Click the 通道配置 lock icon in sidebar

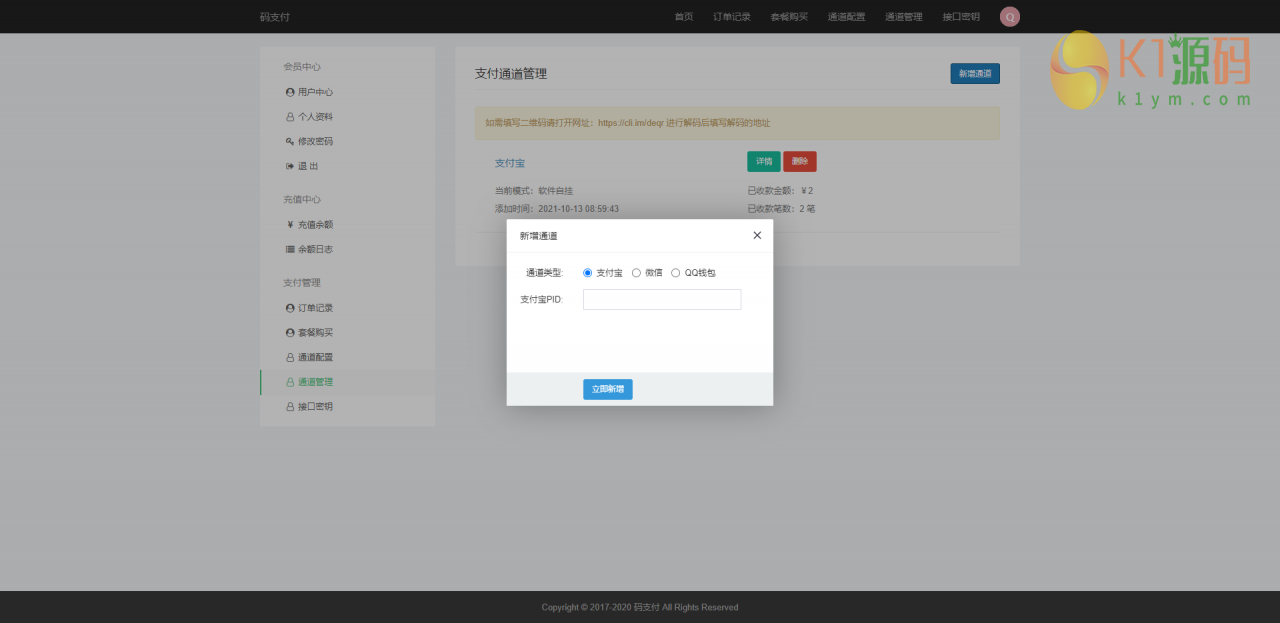click(289, 356)
